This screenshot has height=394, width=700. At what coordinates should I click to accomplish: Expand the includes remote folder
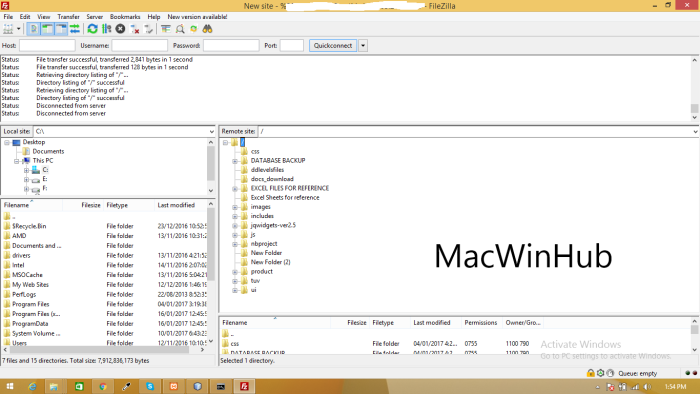click(x=235, y=216)
